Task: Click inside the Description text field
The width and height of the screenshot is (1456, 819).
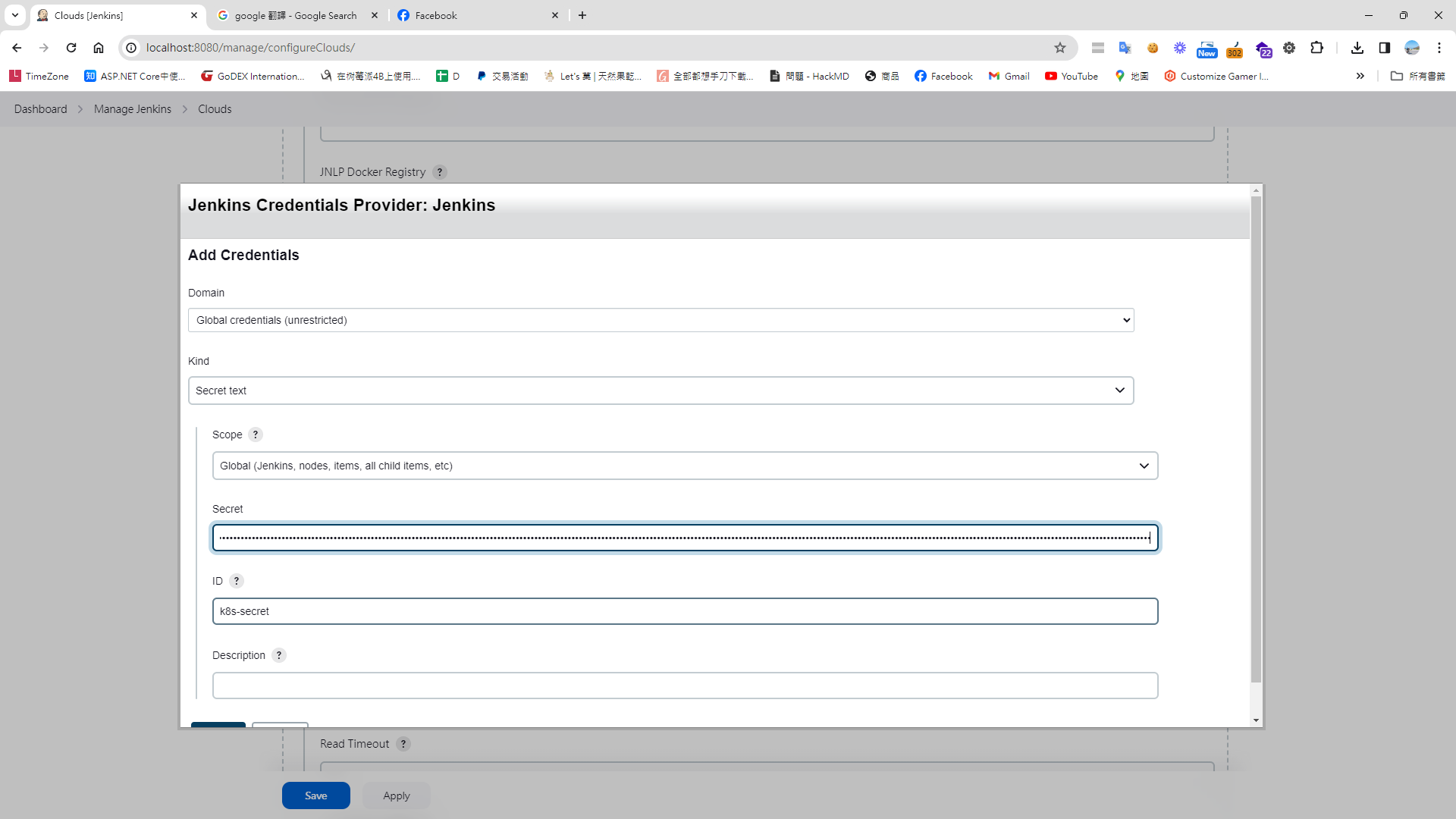Action: [685, 685]
